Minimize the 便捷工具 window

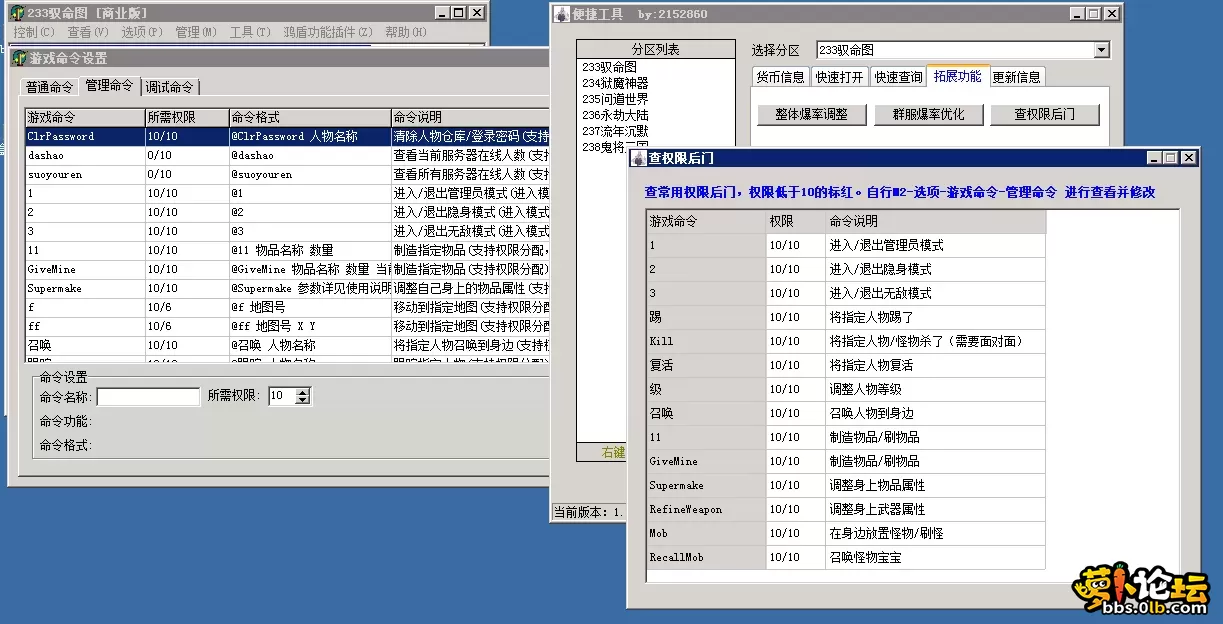click(x=1076, y=14)
